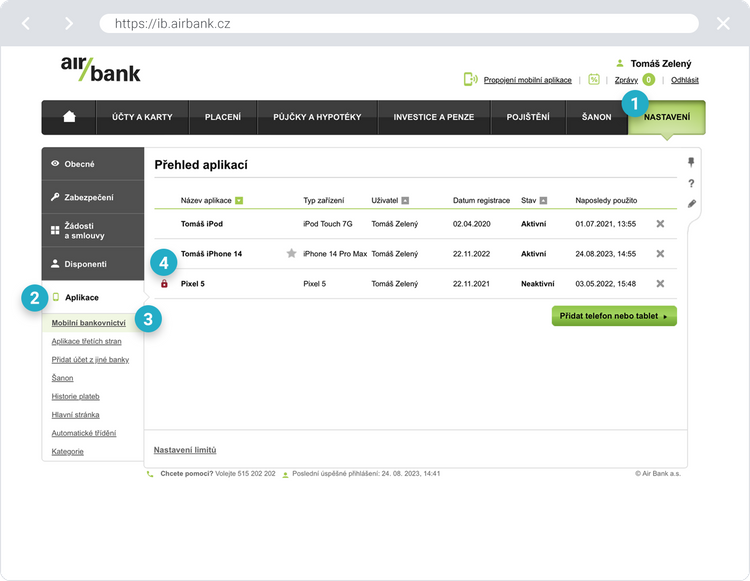750x581 pixels.
Task: Click the pencil edit icon on right panel
Action: (691, 204)
